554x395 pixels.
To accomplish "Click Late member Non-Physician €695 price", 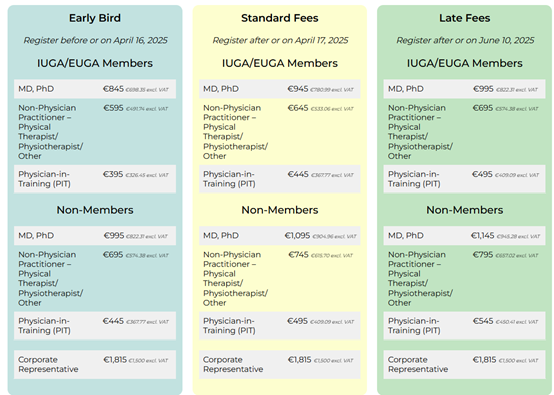I will [483, 108].
